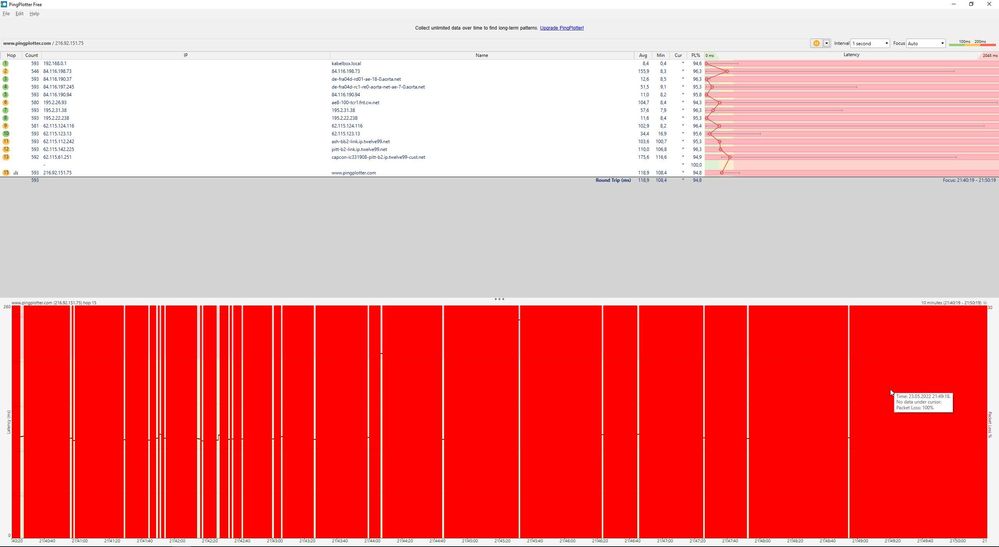Screen dimensions: 999x547
Task: Click hop 13 badge for 62.115.61.251
Action: (x=6, y=157)
